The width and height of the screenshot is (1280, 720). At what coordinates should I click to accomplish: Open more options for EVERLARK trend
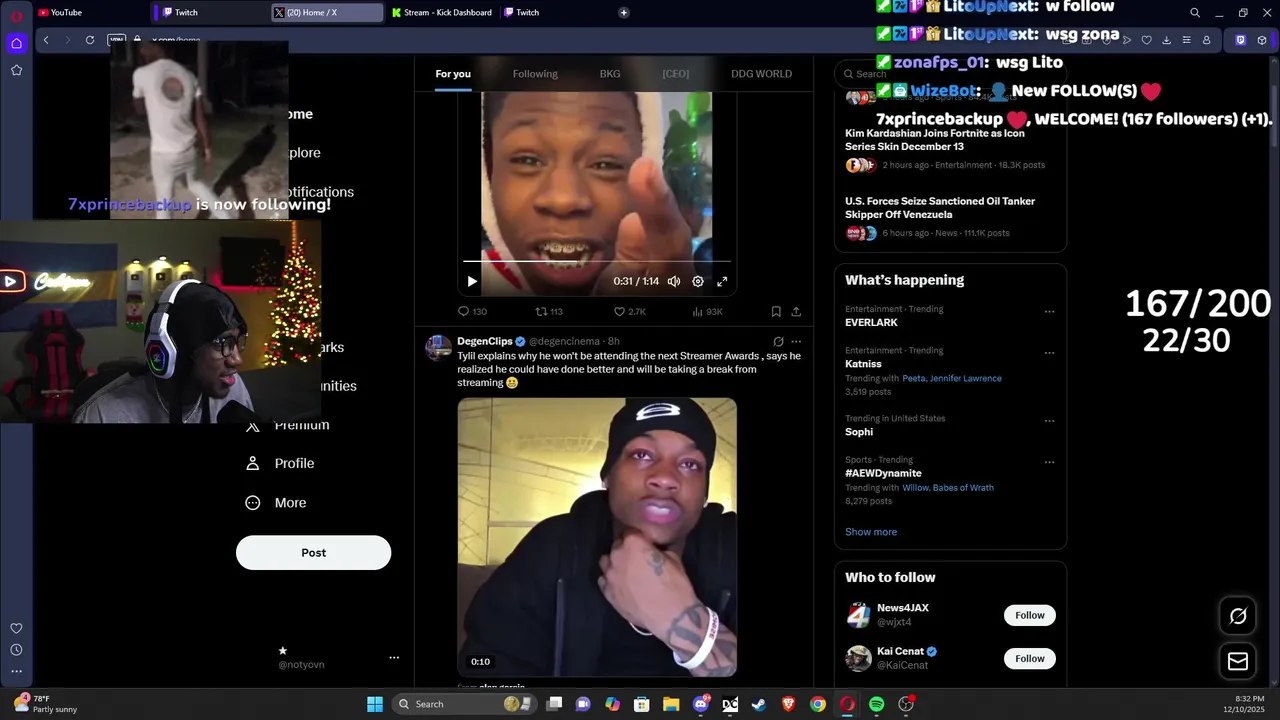(x=1049, y=311)
